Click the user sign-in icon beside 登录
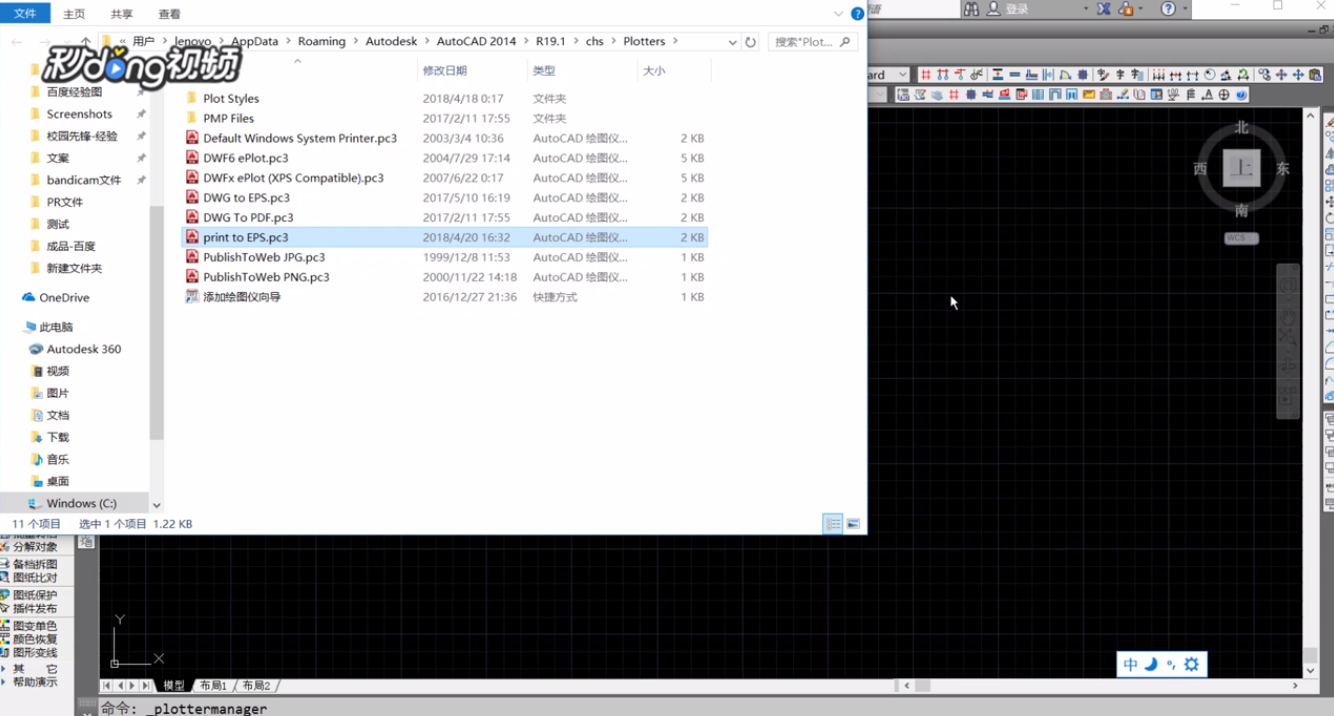The width and height of the screenshot is (1334, 716). click(993, 8)
